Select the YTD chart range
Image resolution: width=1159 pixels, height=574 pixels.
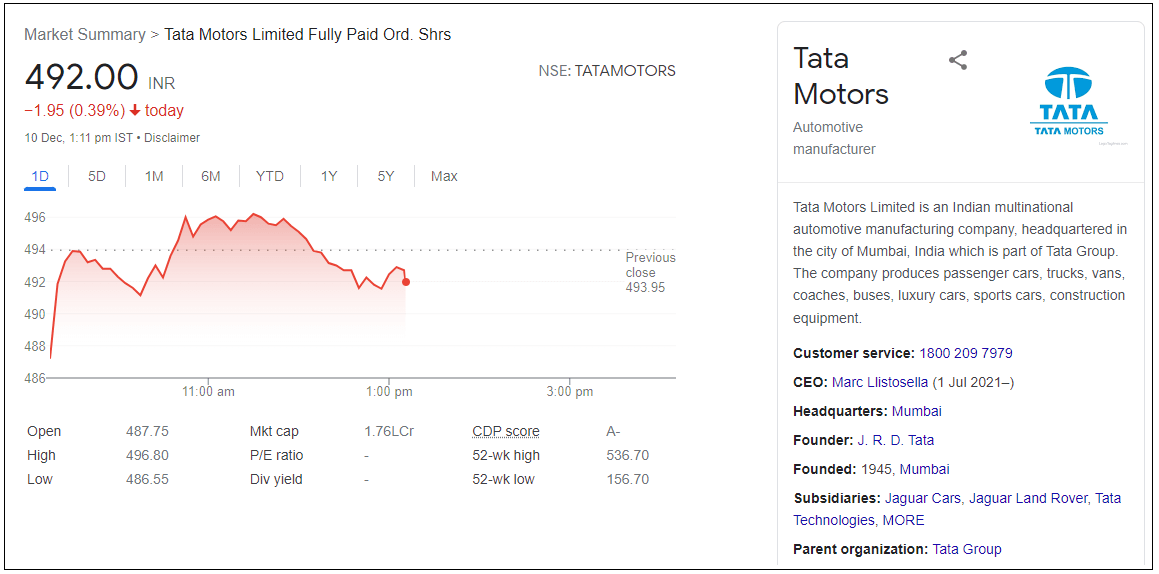point(270,177)
